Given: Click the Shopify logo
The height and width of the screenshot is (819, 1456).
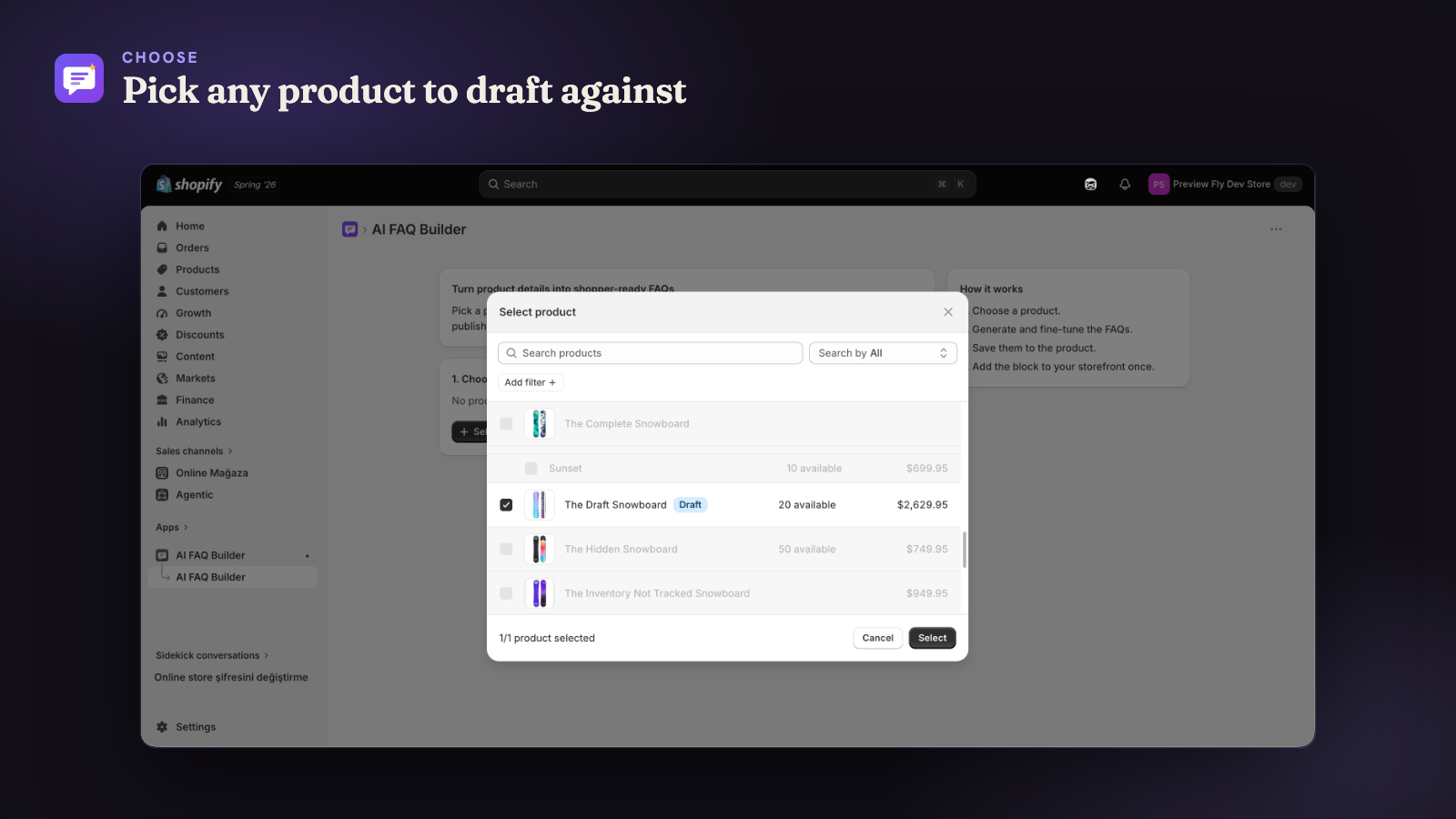Looking at the screenshot, I should (x=189, y=184).
